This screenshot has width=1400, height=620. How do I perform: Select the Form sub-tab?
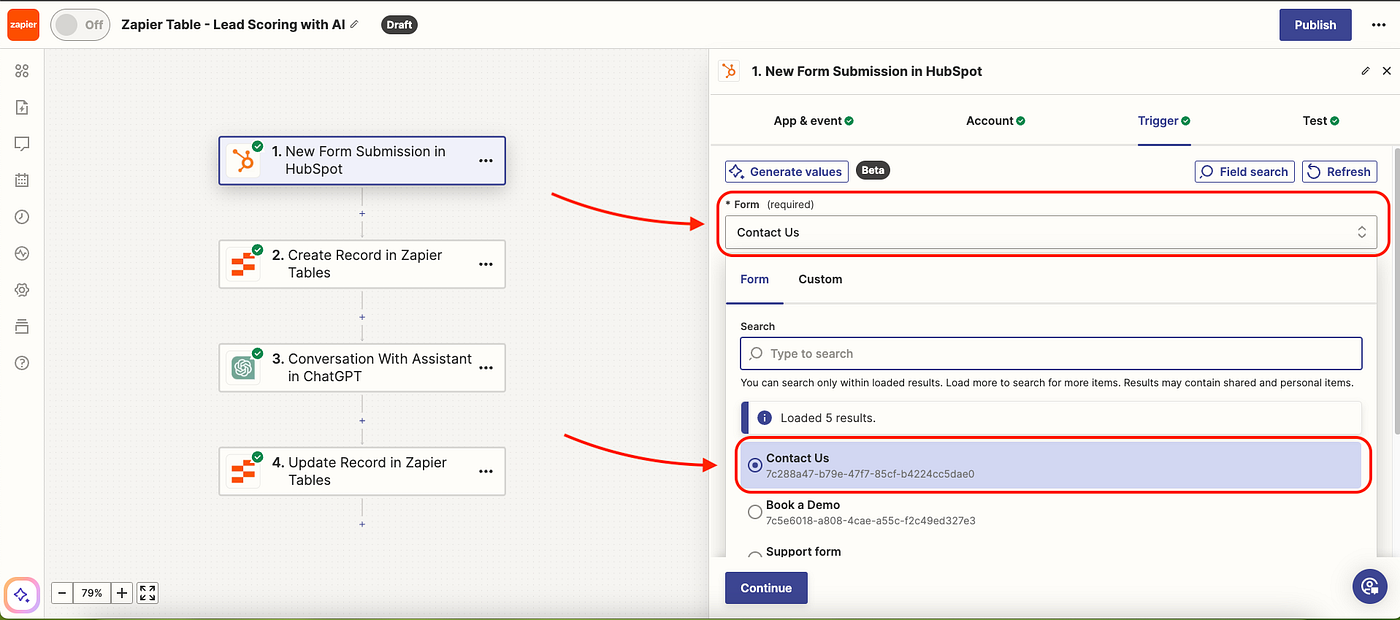755,279
